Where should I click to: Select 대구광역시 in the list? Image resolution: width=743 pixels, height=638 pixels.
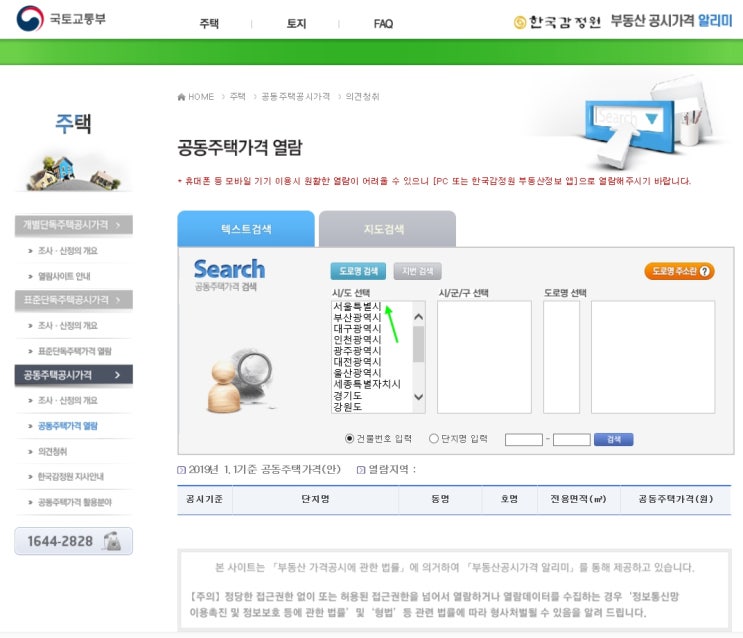pyautogui.click(x=357, y=328)
